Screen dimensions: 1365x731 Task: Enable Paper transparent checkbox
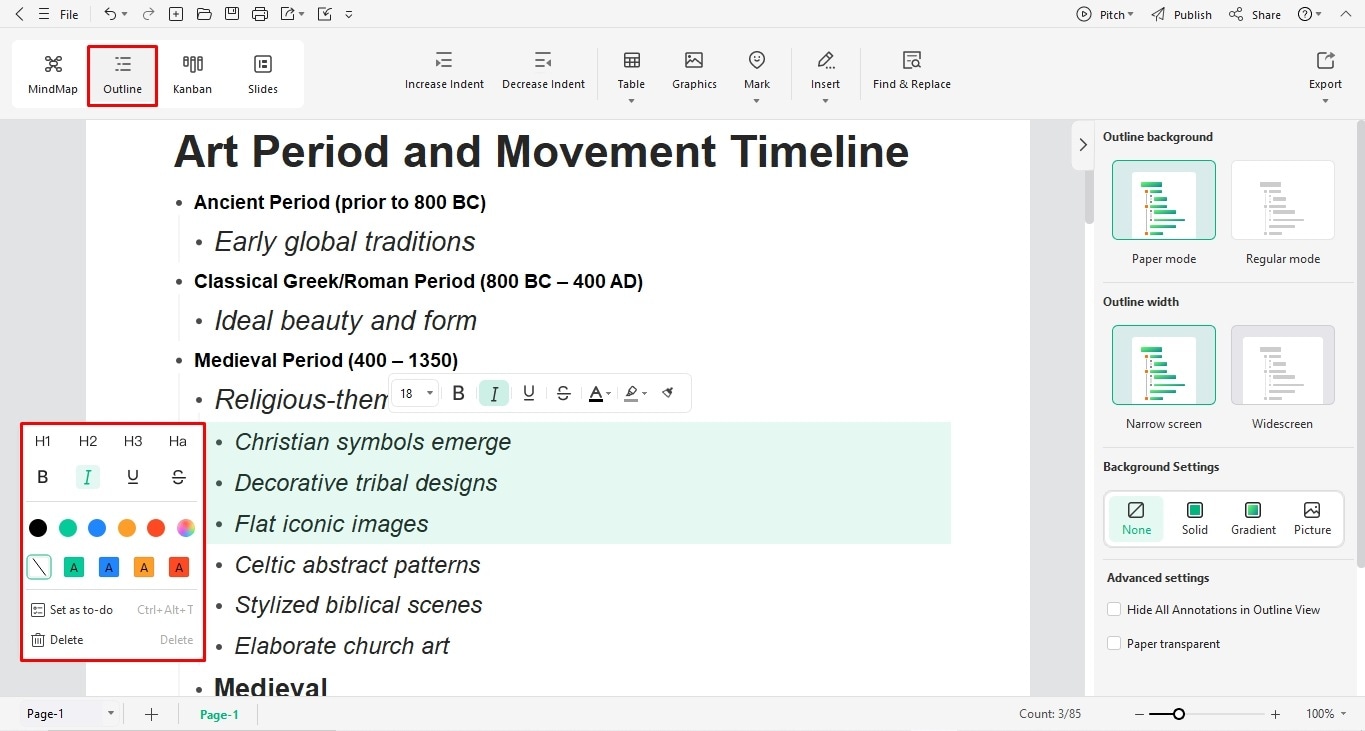pos(1114,643)
